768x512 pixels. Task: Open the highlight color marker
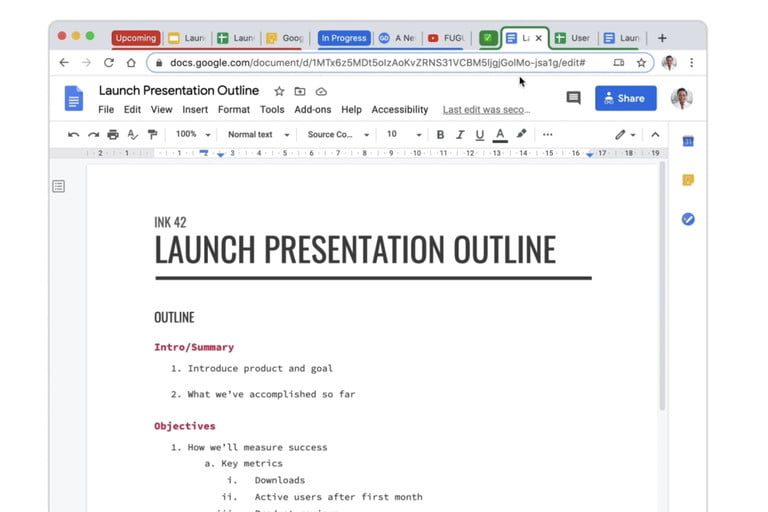[x=521, y=134]
